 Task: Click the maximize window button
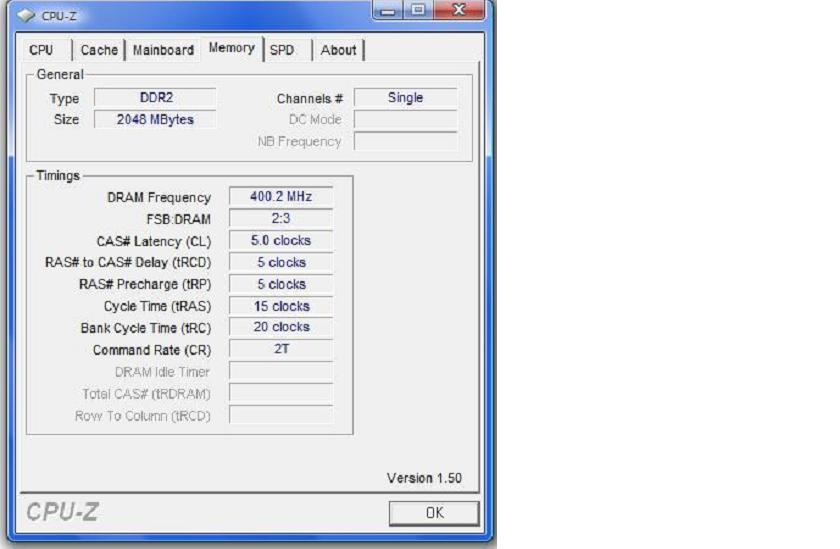418,10
